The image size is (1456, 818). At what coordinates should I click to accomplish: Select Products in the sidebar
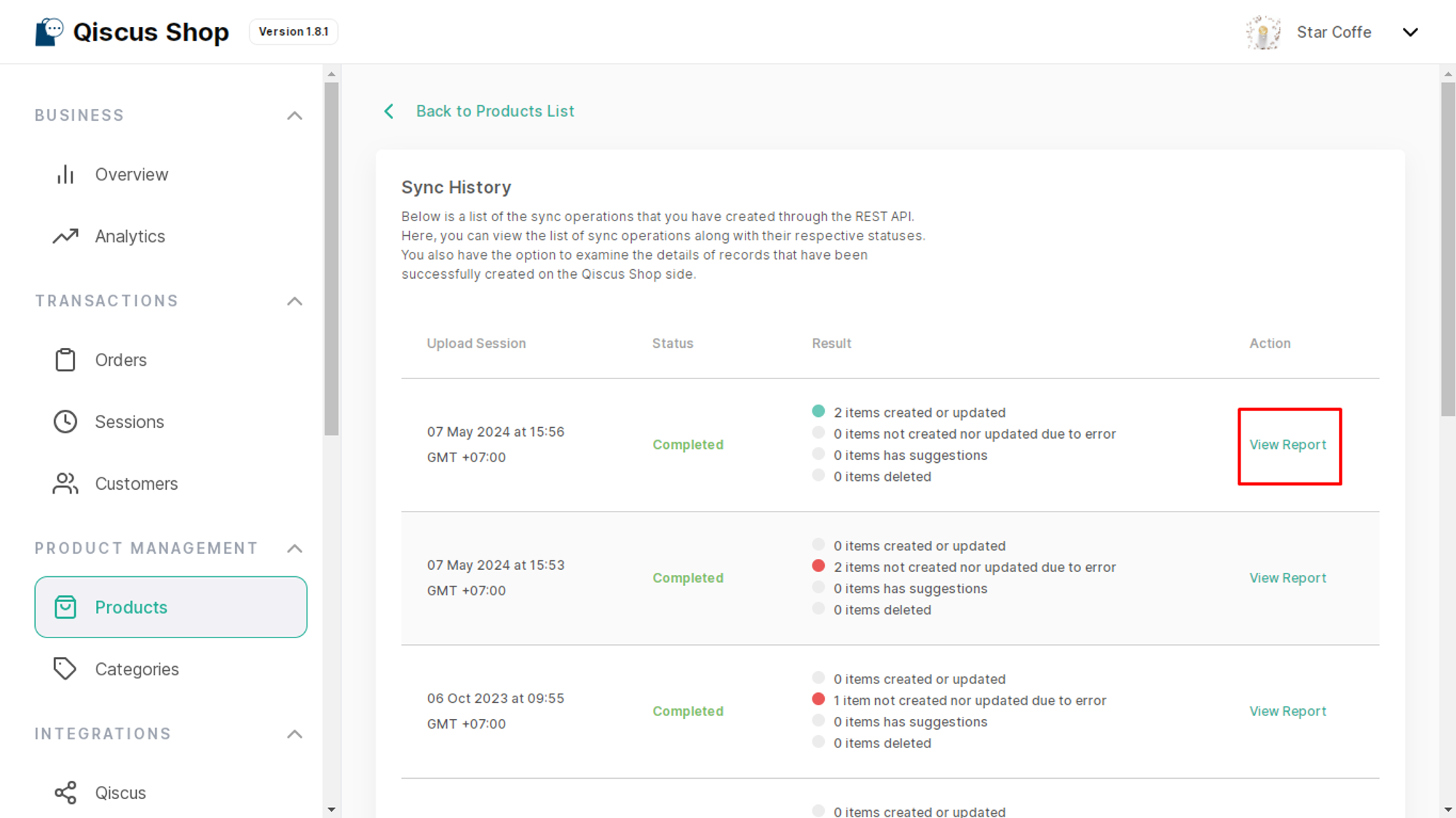[171, 607]
